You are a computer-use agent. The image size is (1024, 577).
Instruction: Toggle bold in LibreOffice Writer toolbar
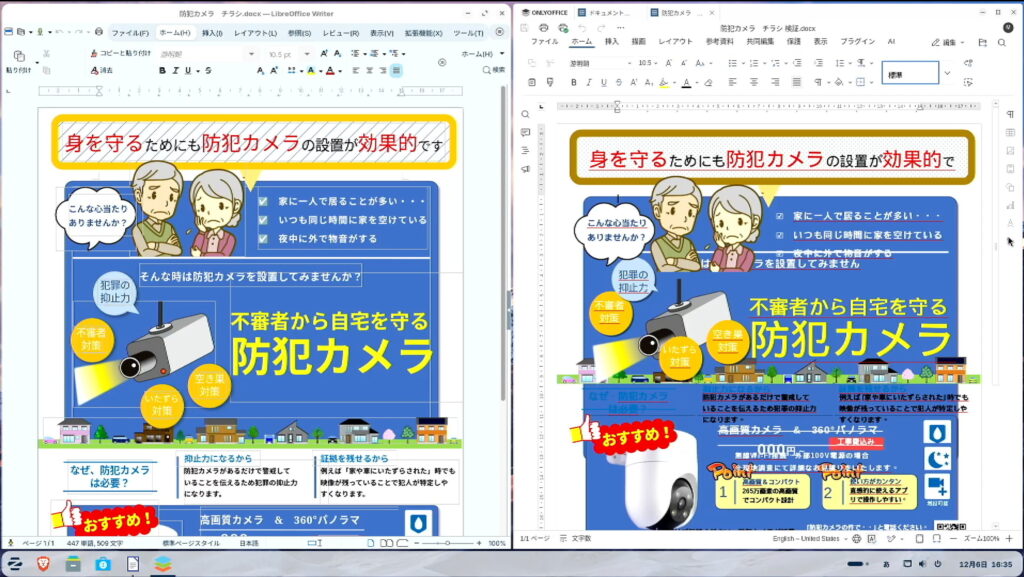(161, 70)
